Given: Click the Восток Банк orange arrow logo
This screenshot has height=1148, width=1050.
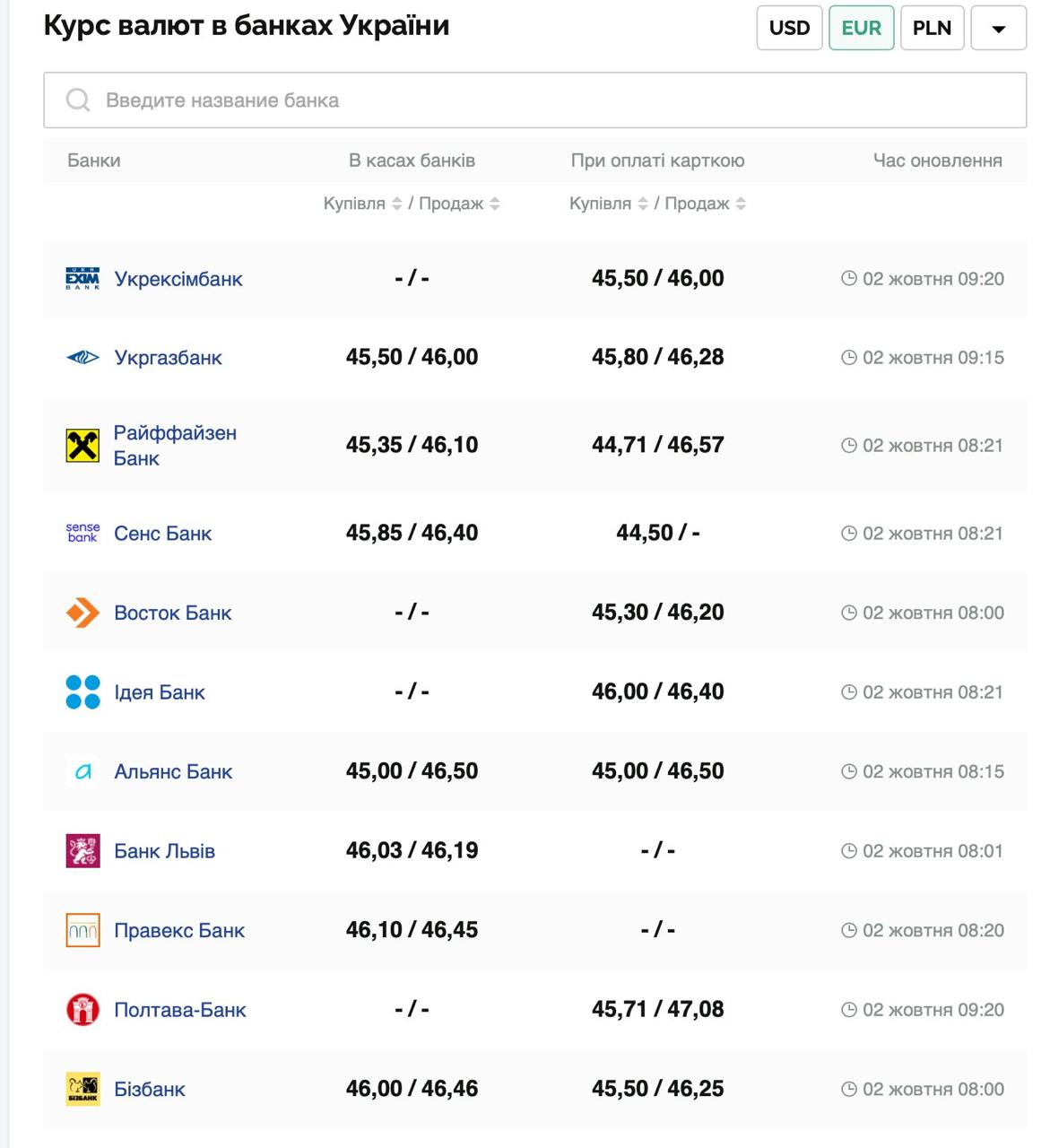Looking at the screenshot, I should (x=82, y=613).
